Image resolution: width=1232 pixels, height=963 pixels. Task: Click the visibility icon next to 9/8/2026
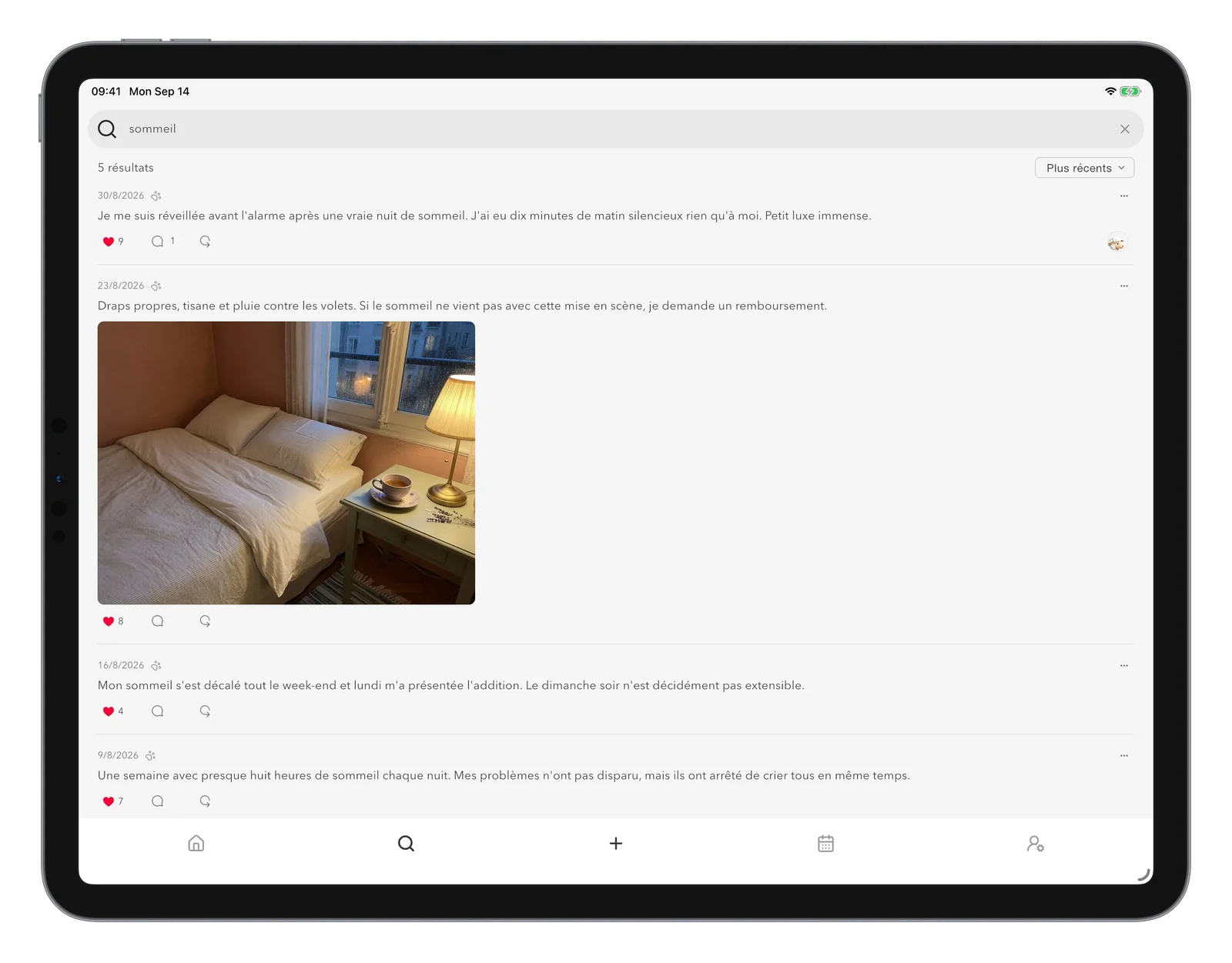click(151, 755)
